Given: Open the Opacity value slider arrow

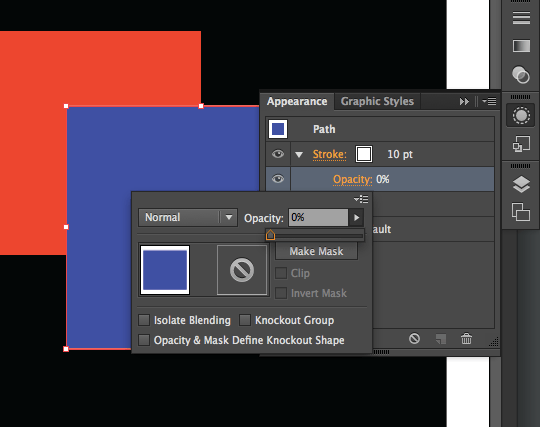Looking at the screenshot, I should 356,218.
